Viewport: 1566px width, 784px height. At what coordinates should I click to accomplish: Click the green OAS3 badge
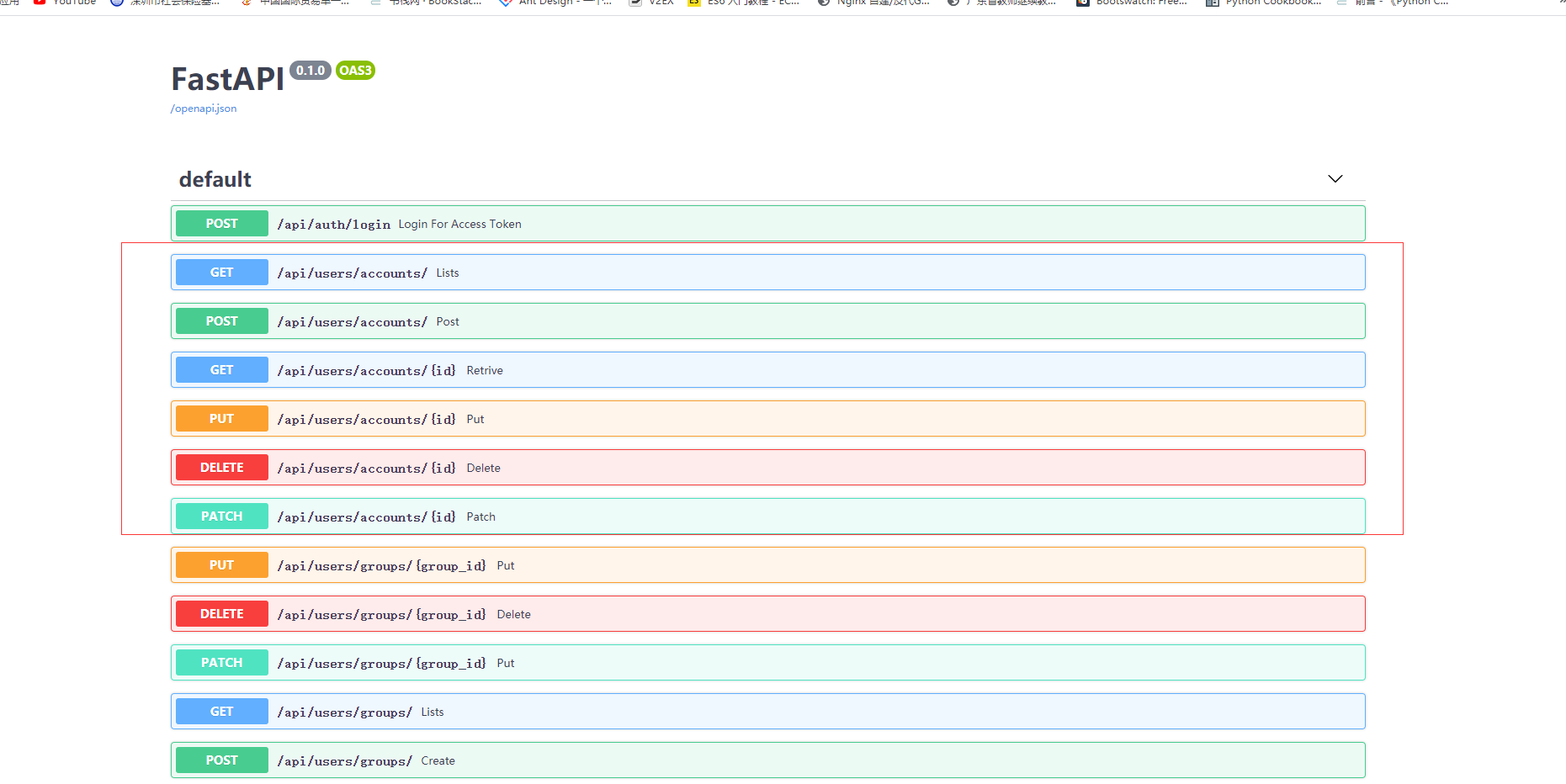pyautogui.click(x=355, y=71)
